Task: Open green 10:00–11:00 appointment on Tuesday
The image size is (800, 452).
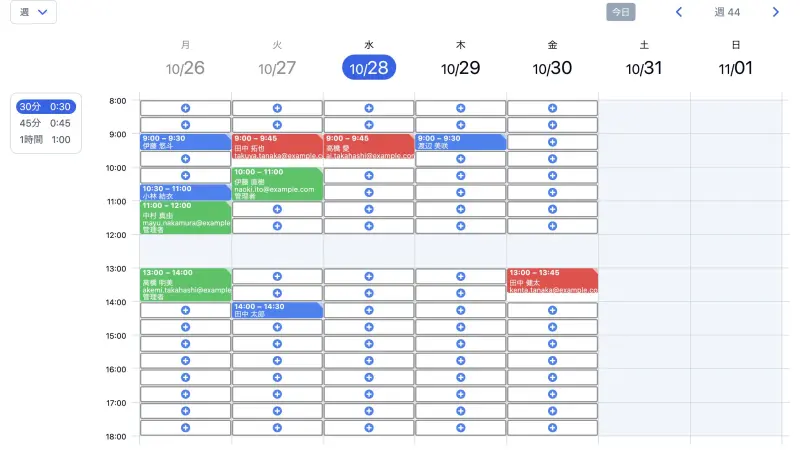Action: 277,184
